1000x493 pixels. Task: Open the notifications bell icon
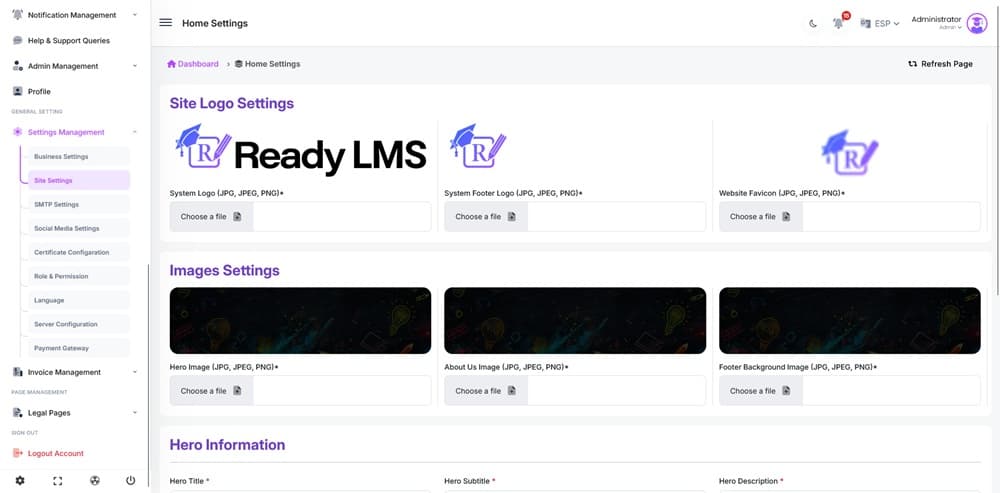839,23
